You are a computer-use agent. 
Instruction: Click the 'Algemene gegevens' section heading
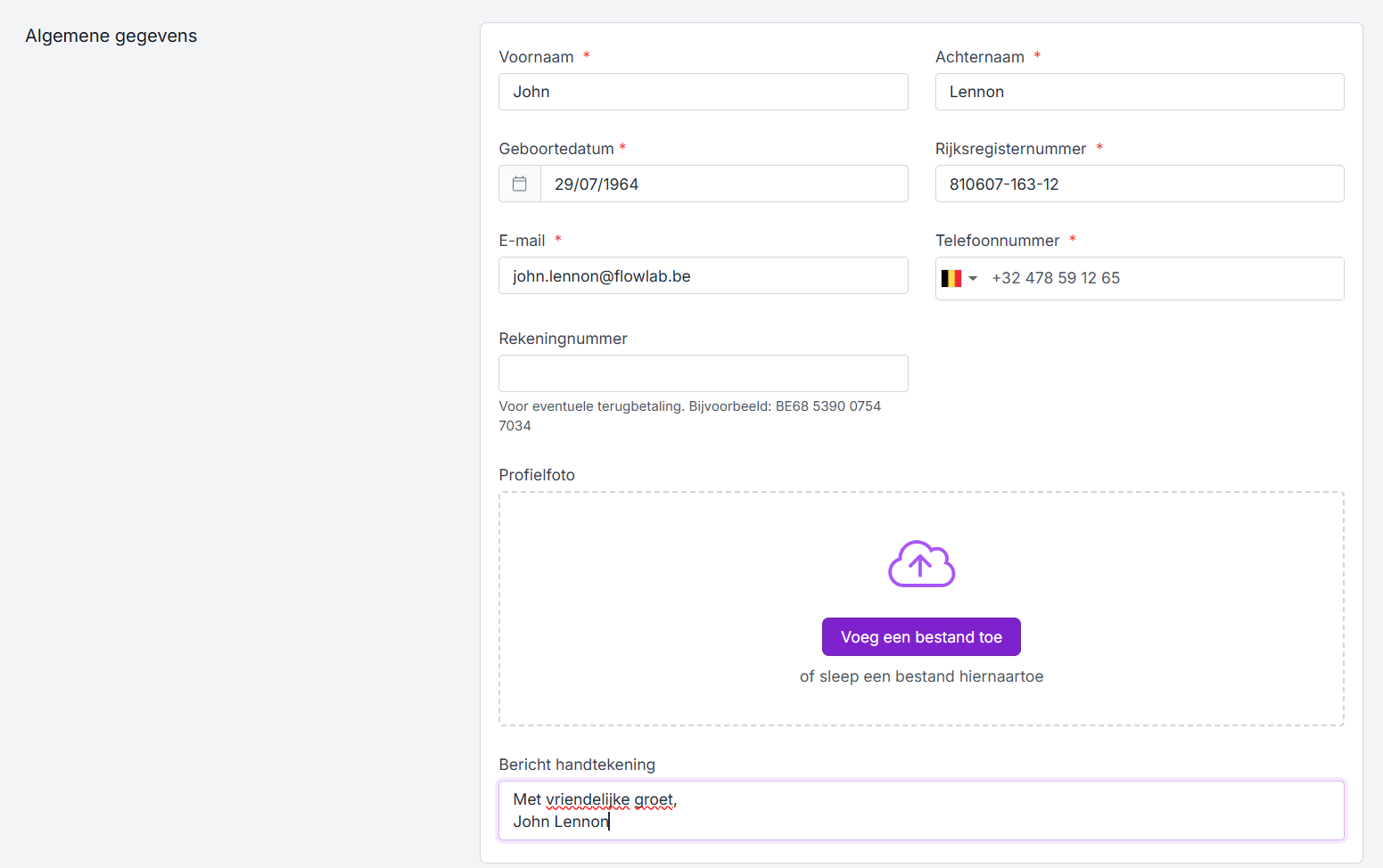pyautogui.click(x=111, y=36)
